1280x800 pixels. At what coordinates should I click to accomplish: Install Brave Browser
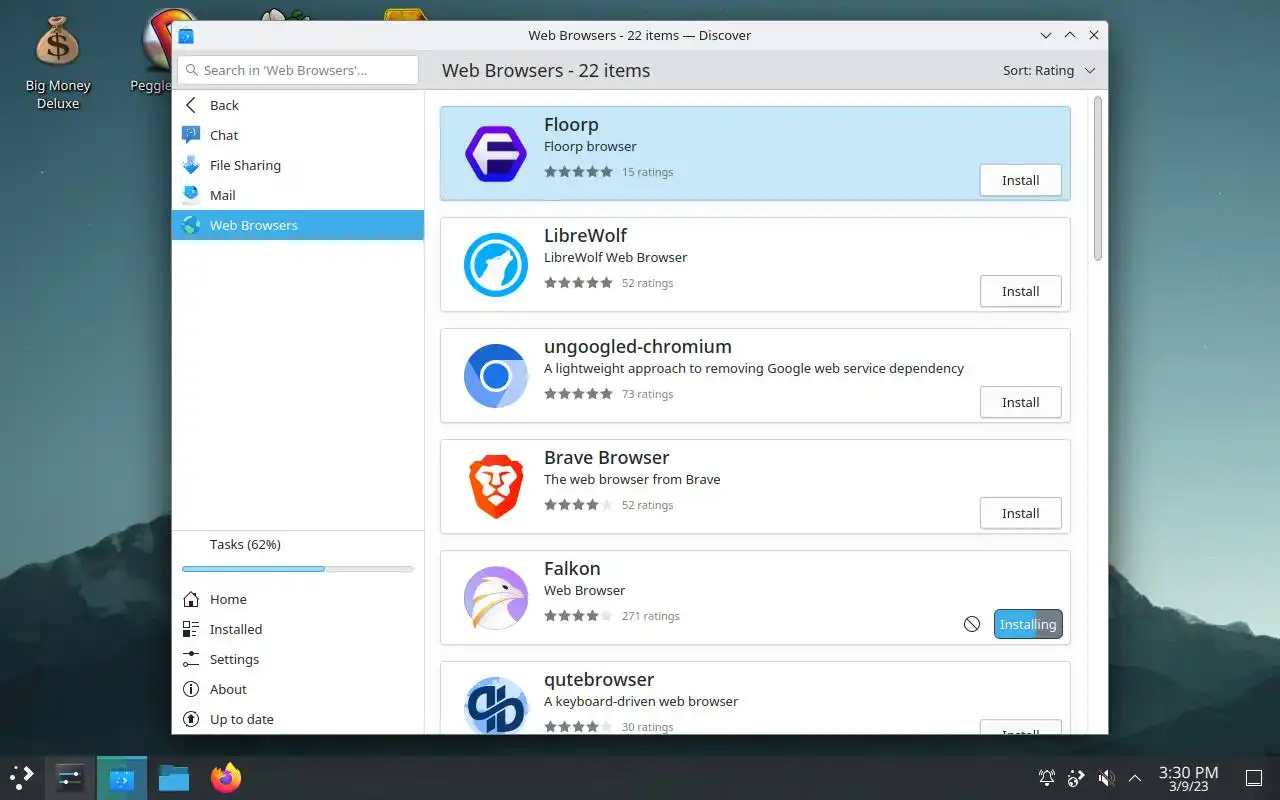tap(1020, 513)
